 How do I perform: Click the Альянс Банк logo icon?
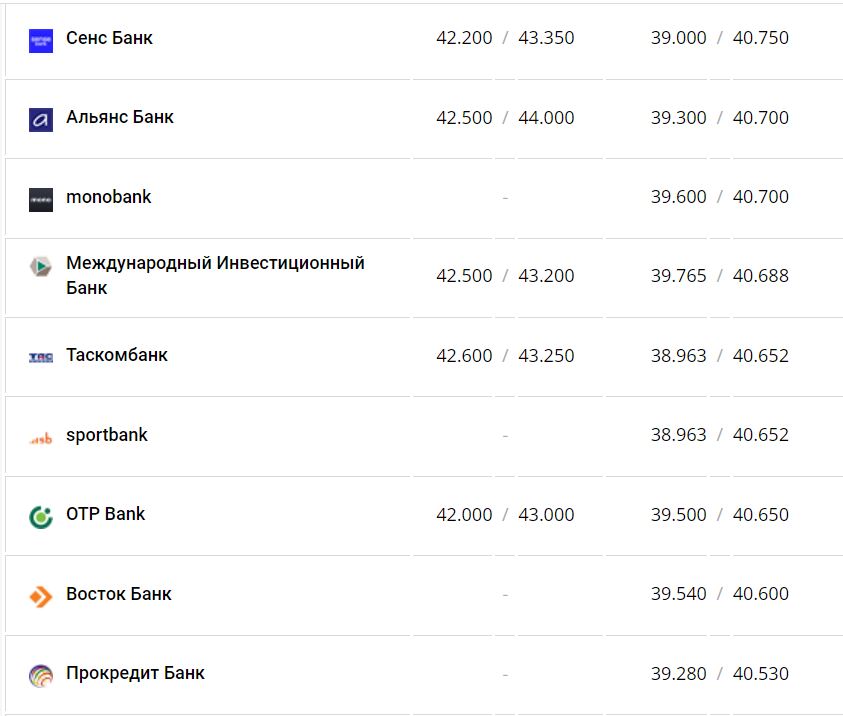[41, 119]
